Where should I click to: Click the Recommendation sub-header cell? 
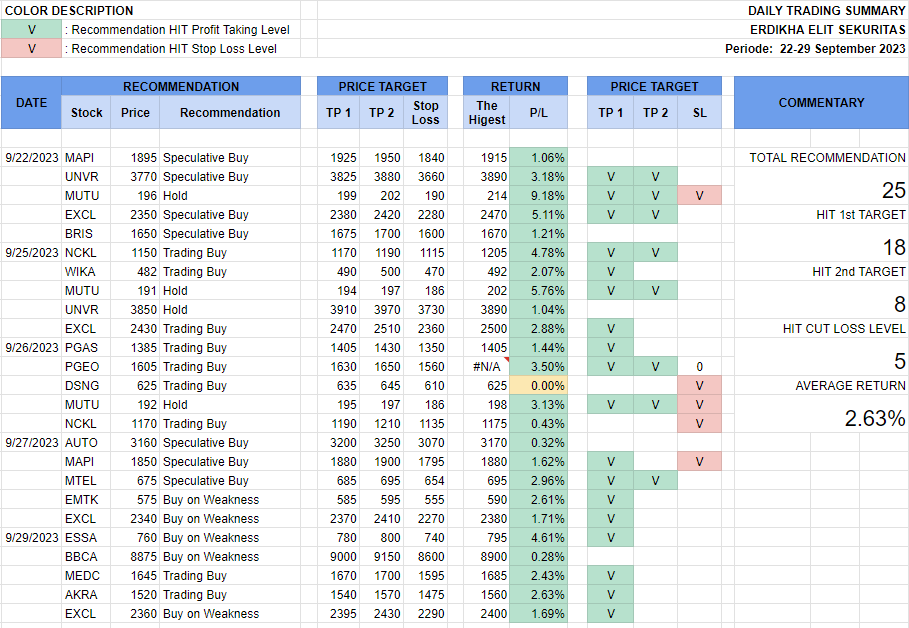click(230, 113)
